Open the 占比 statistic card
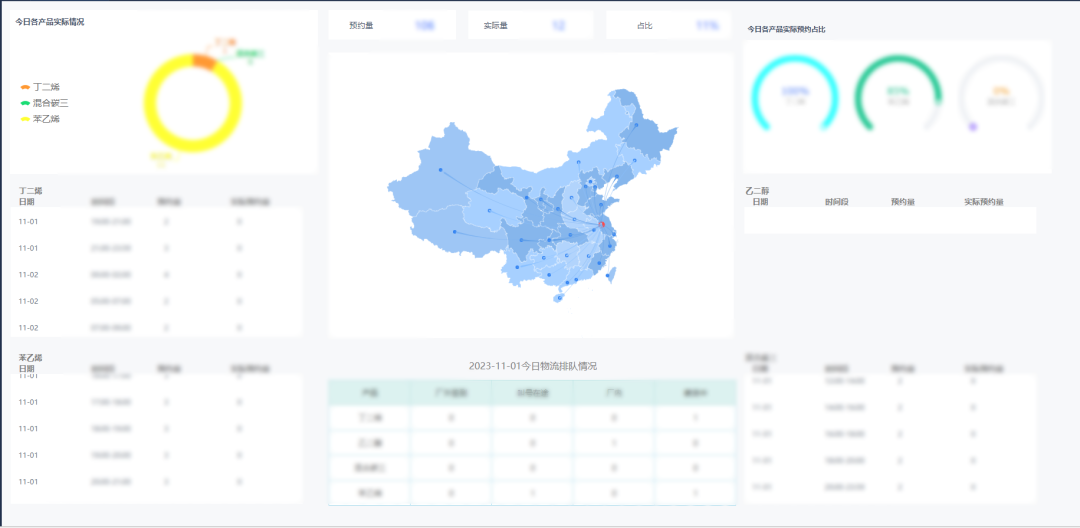The width and height of the screenshot is (1080, 528). (669, 25)
